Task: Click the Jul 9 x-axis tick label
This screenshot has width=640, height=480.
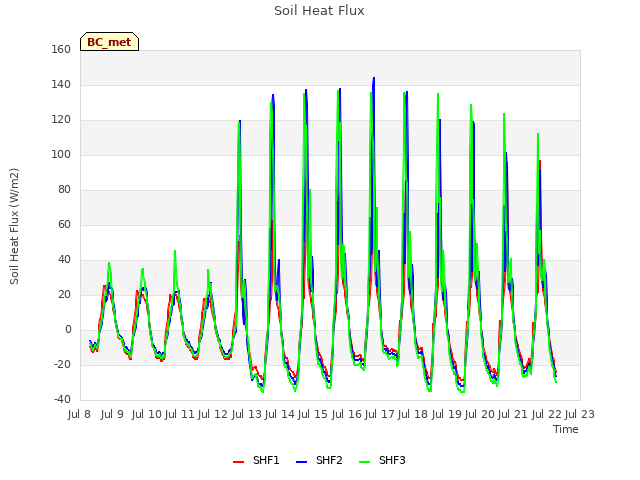Action: click(x=112, y=414)
